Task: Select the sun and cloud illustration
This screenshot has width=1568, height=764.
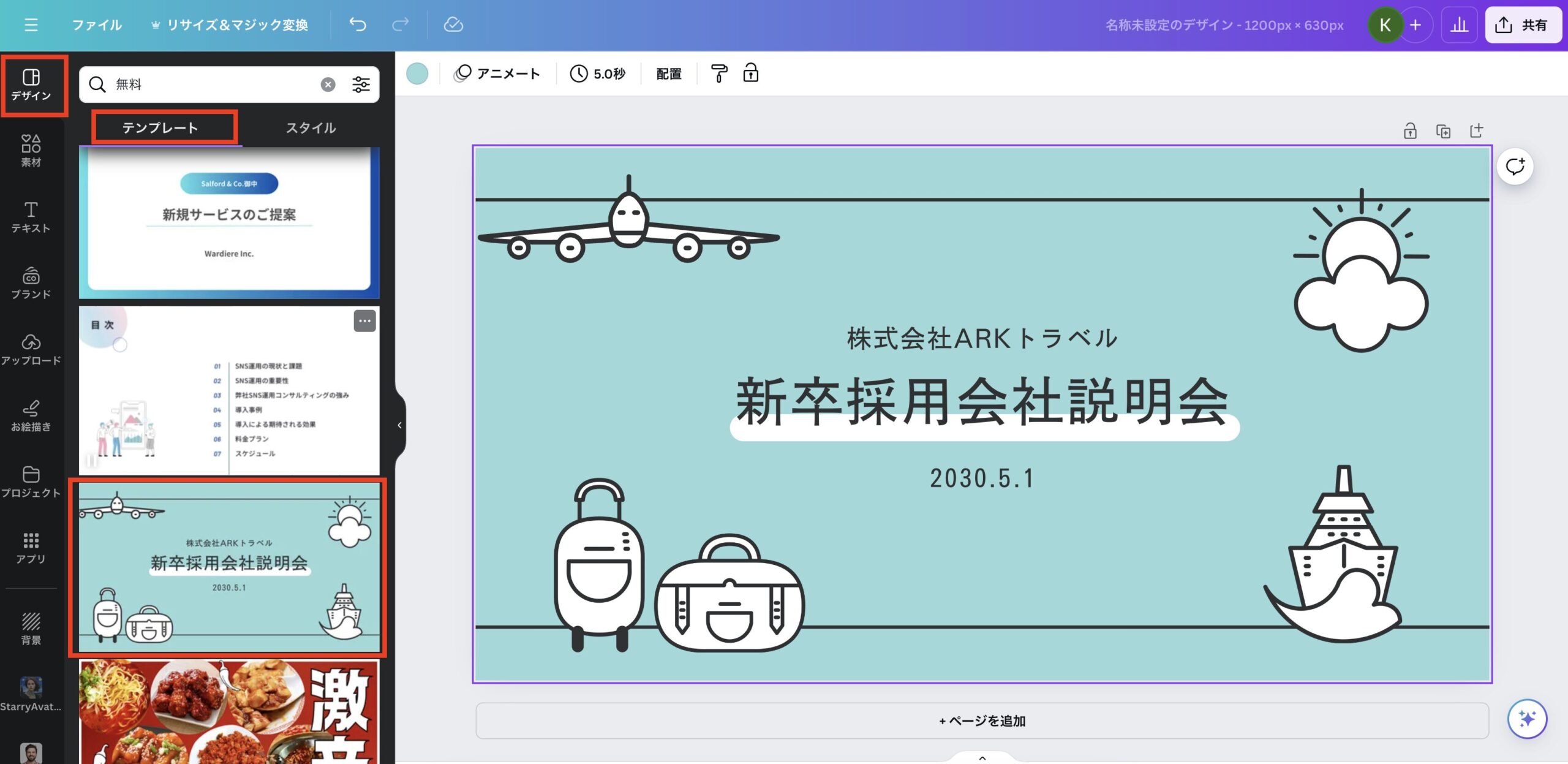Action: [1361, 270]
